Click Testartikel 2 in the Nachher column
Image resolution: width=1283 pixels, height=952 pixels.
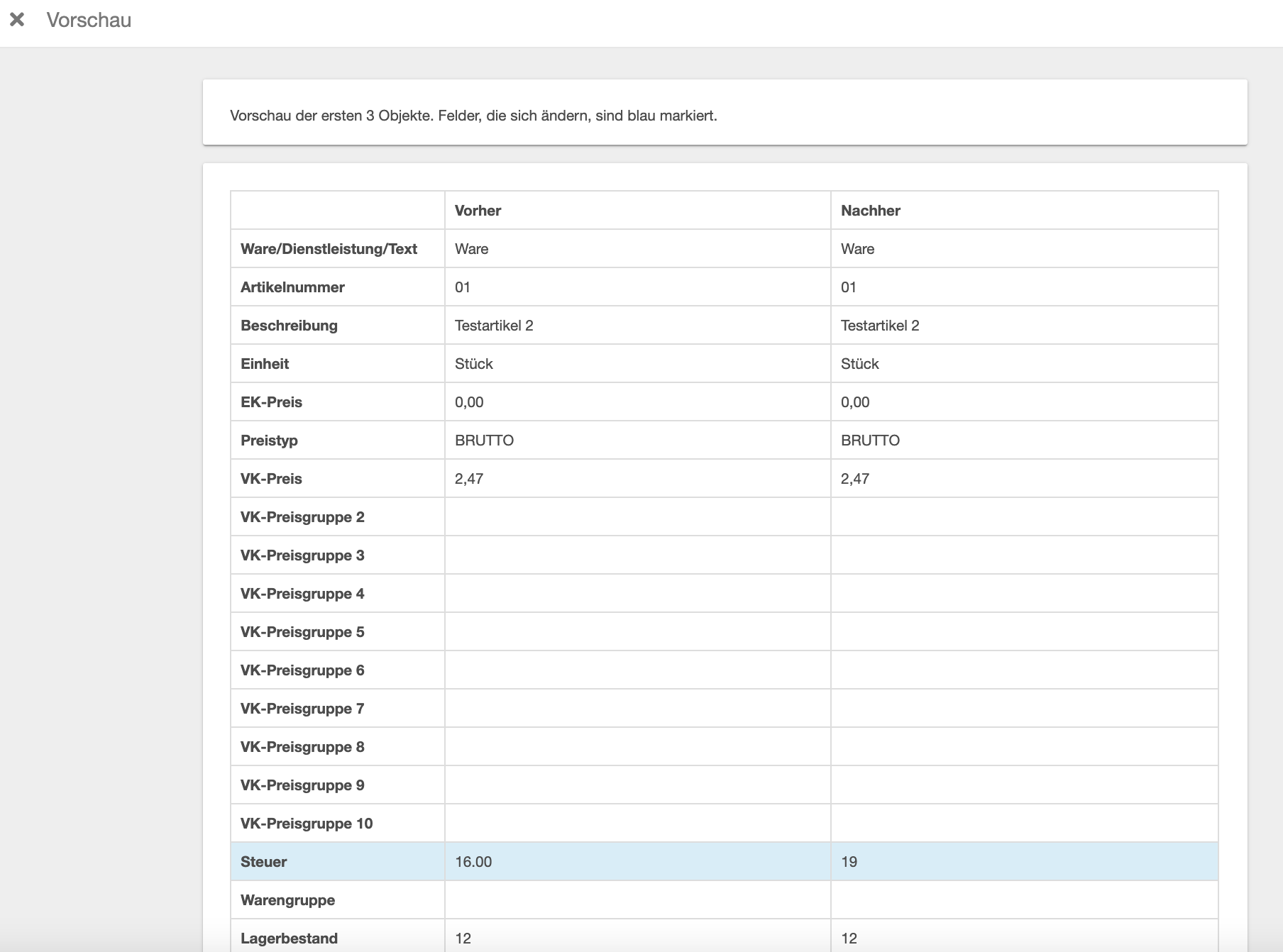pos(880,326)
